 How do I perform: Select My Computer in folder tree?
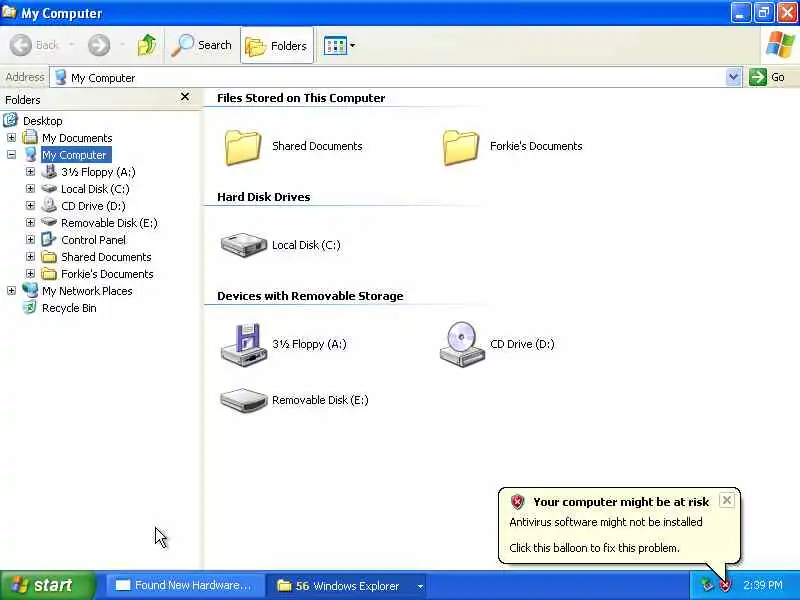click(x=74, y=155)
